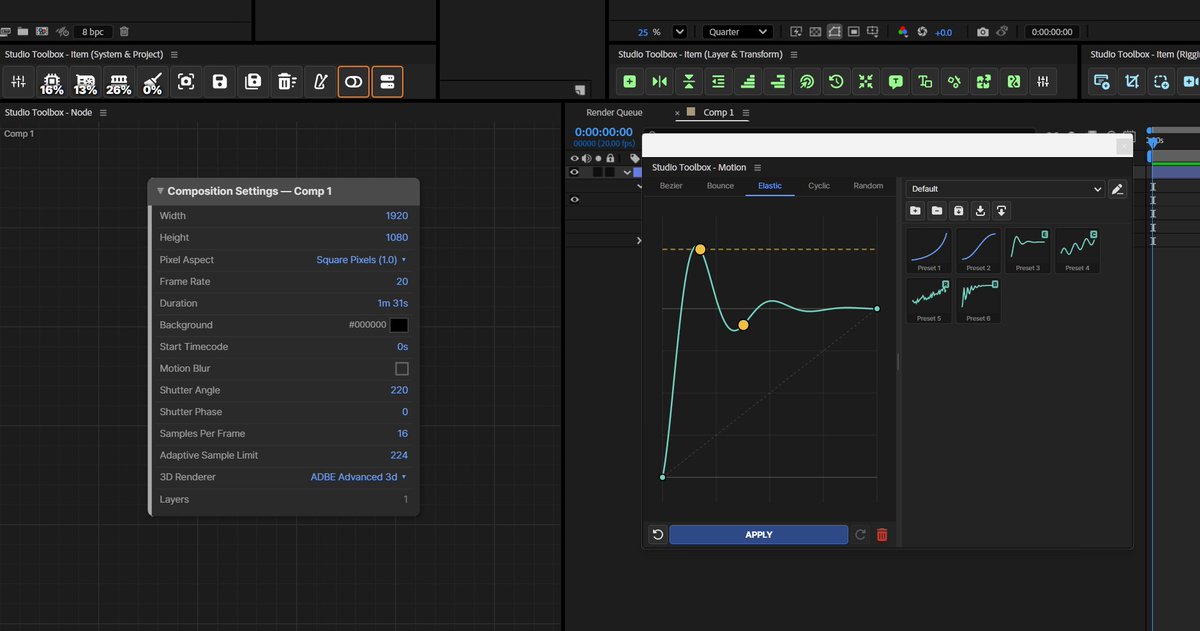
Task: Click the crop icon in Rigging toolbox
Action: (1132, 82)
